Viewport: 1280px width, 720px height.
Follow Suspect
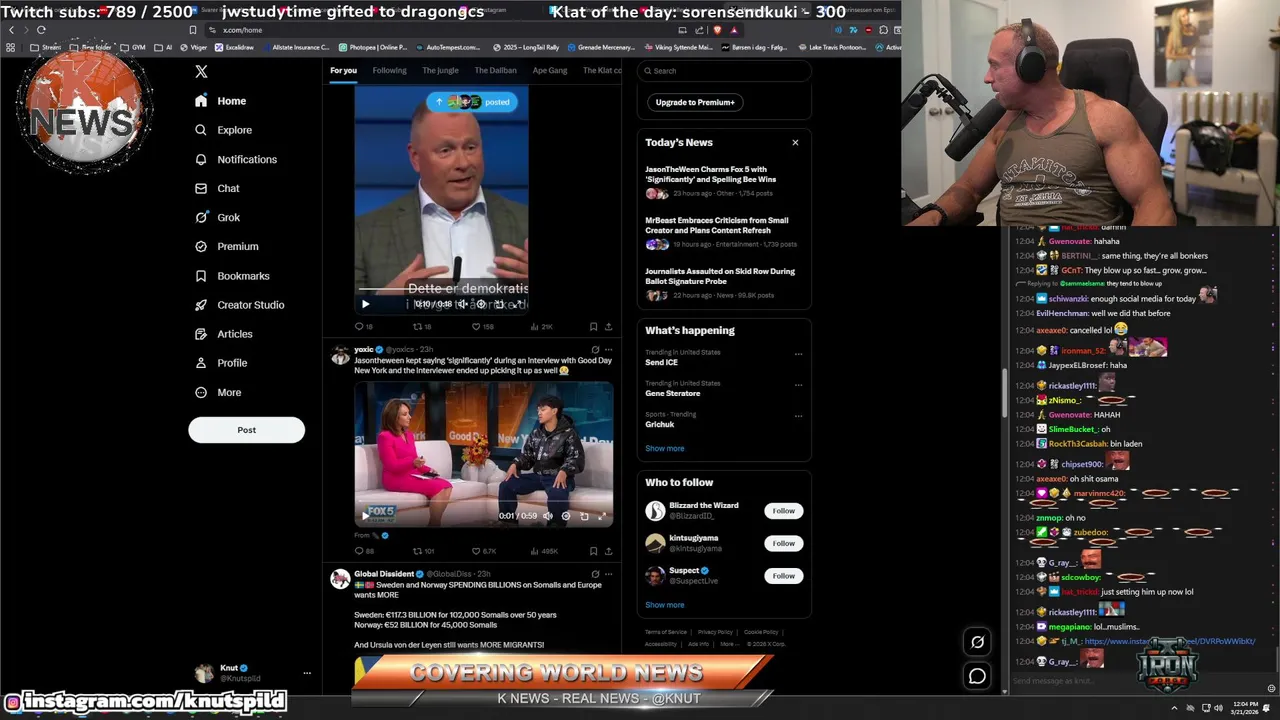[783, 576]
